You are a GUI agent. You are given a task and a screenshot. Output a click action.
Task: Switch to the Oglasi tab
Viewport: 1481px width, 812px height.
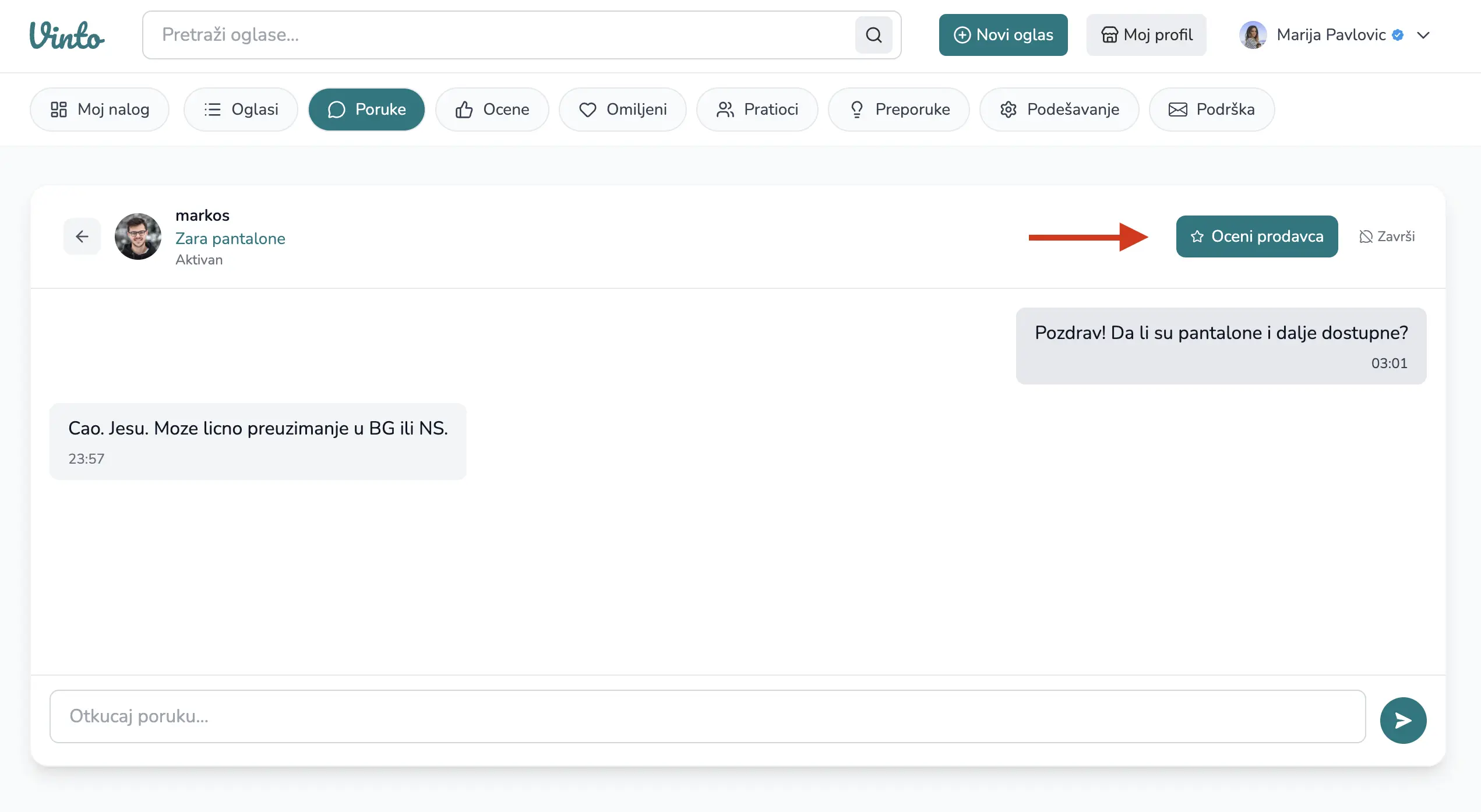tap(241, 110)
